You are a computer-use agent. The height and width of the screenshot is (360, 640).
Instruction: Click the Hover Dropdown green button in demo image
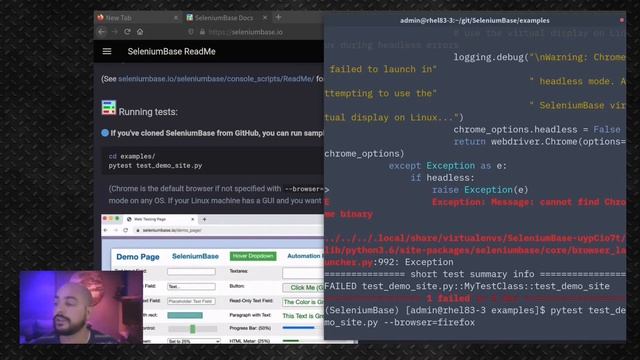point(253,256)
